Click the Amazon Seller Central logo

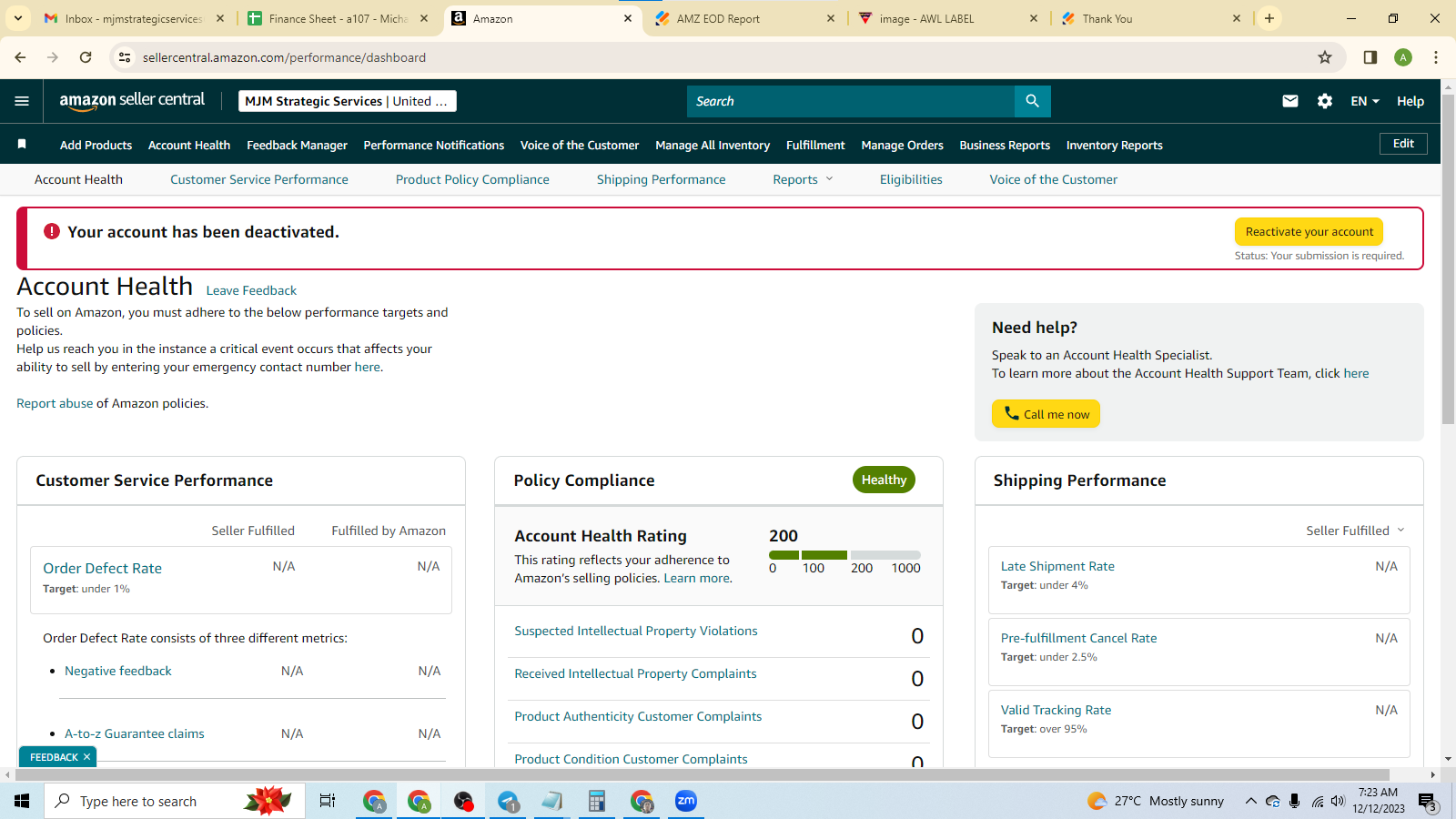(x=132, y=101)
